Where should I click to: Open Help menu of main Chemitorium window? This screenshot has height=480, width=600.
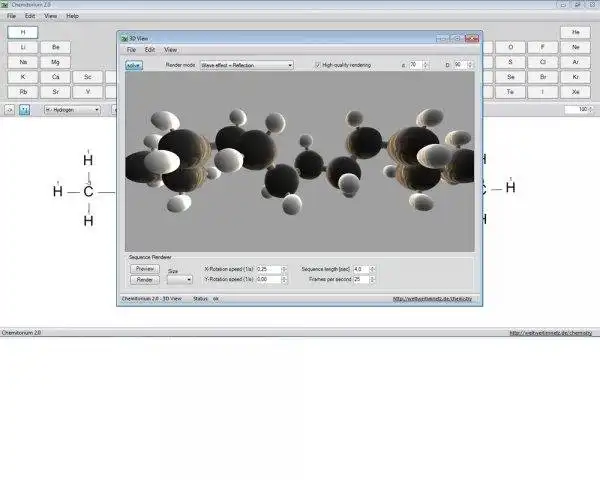(x=72, y=16)
